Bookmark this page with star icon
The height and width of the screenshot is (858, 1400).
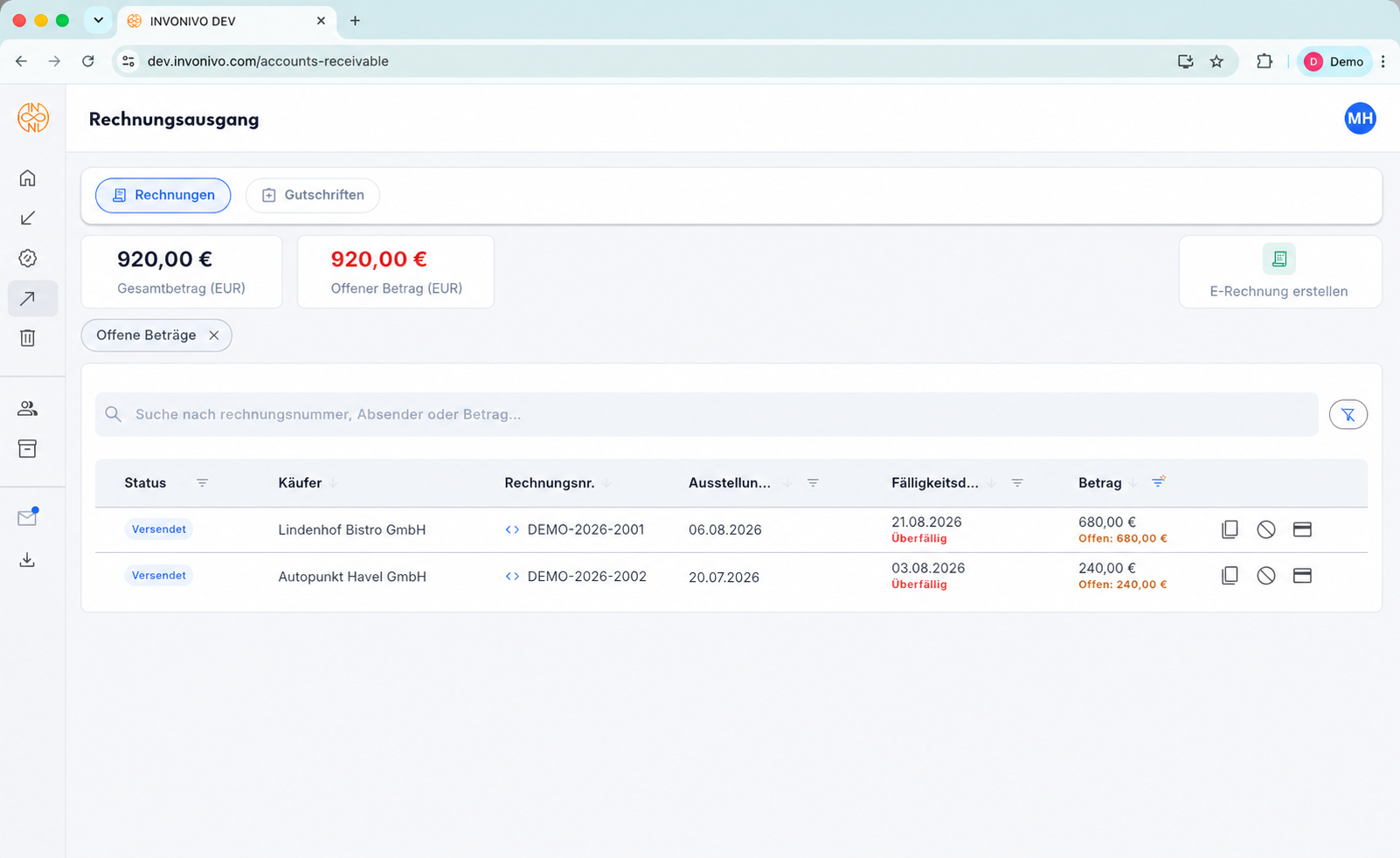click(x=1216, y=61)
